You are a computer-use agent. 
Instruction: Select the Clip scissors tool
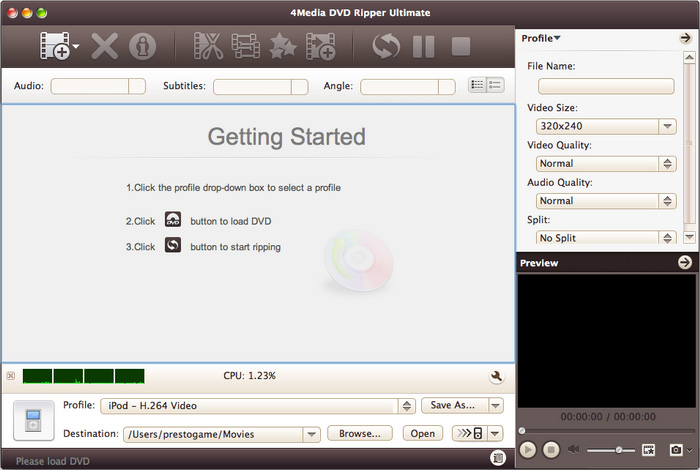[x=208, y=46]
